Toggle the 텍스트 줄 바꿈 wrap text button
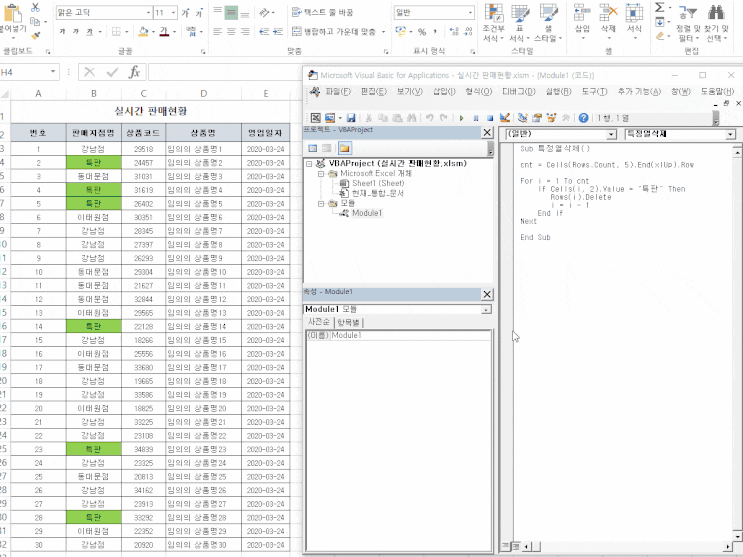The height and width of the screenshot is (557, 743). [x=322, y=12]
